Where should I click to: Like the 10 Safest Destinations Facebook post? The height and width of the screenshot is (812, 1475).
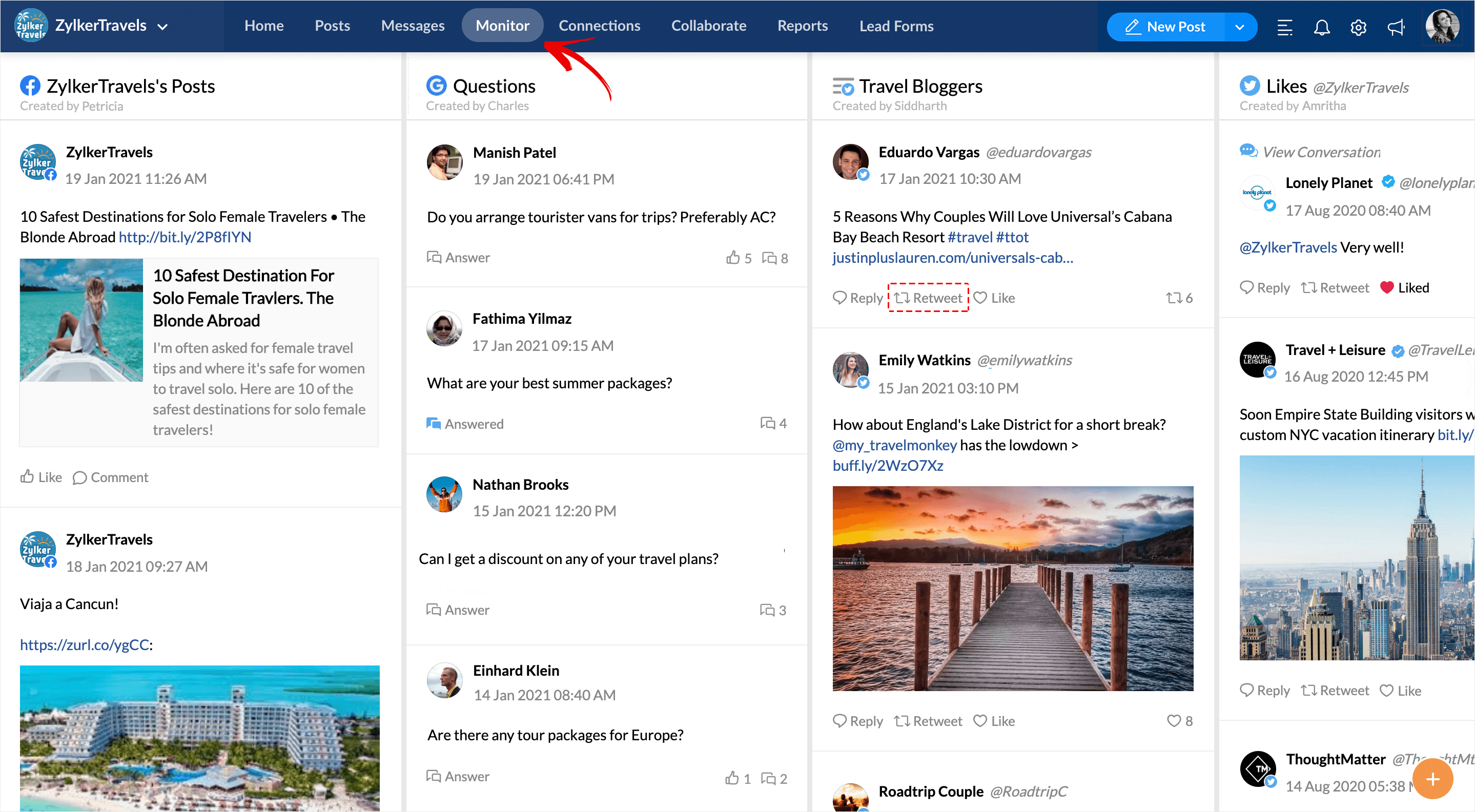click(41, 477)
